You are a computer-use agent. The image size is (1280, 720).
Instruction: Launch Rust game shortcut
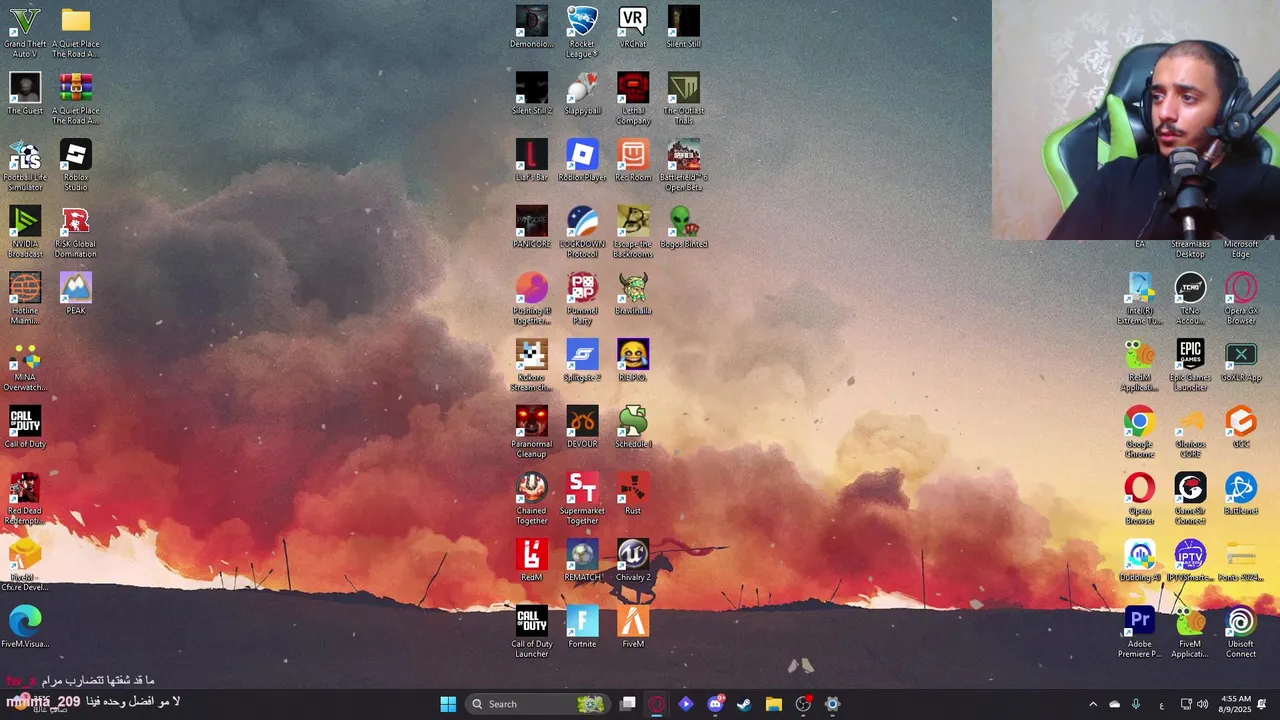coord(633,493)
